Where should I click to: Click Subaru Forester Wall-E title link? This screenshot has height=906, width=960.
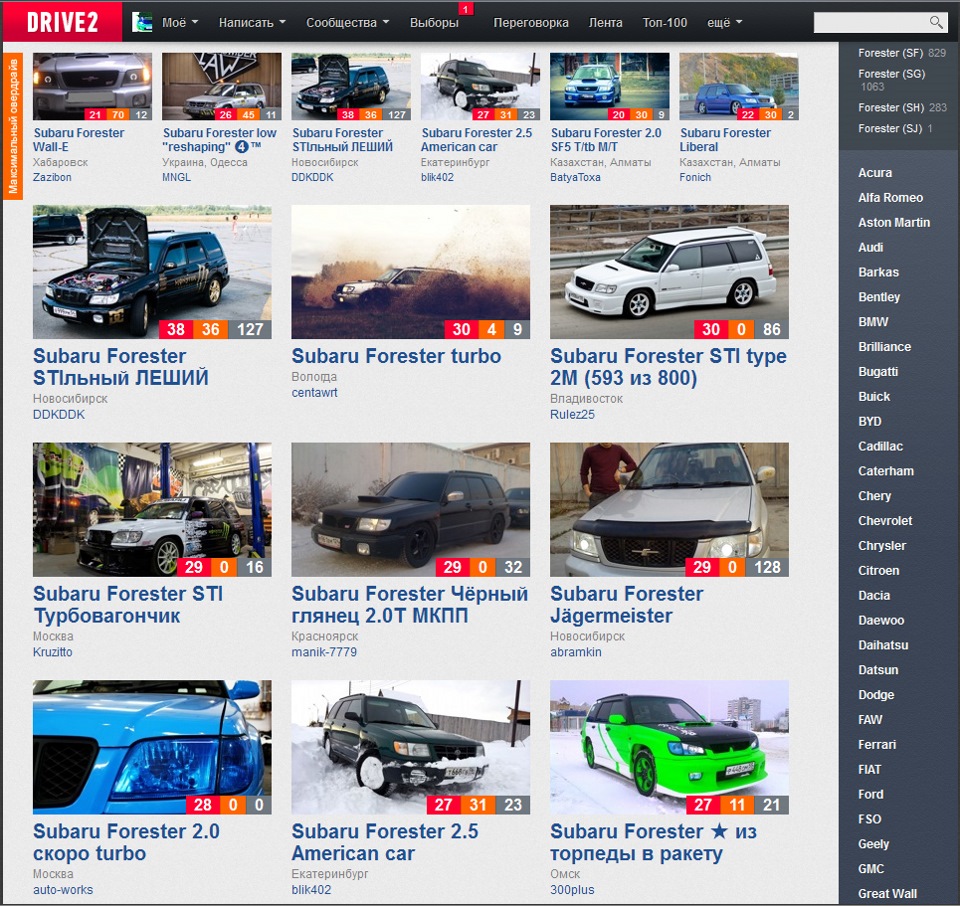tap(78, 140)
